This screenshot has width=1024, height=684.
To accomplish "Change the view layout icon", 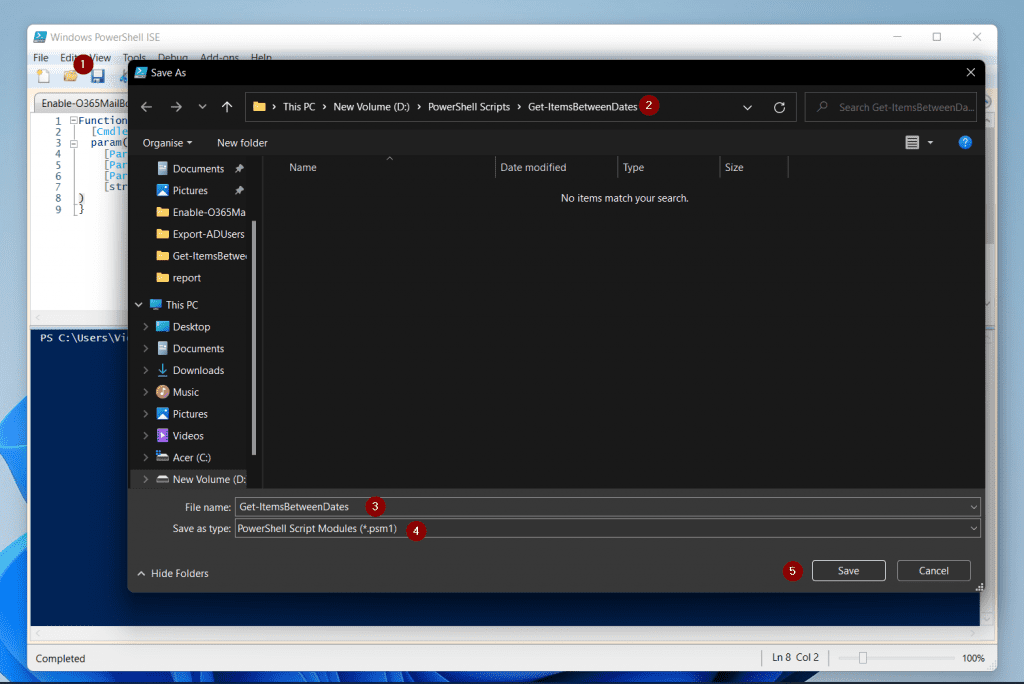I will [912, 142].
